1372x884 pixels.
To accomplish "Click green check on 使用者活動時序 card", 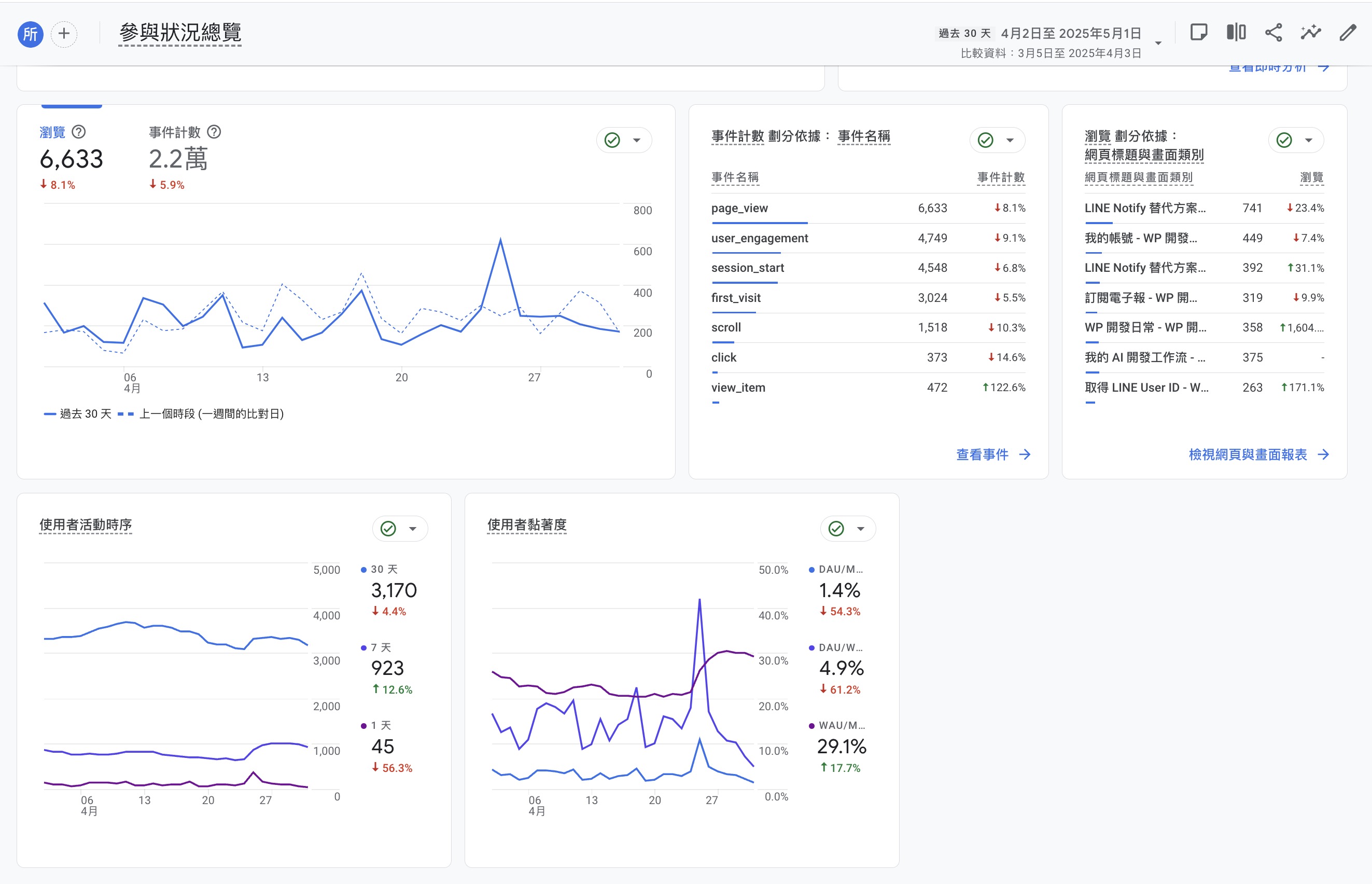I will point(388,529).
